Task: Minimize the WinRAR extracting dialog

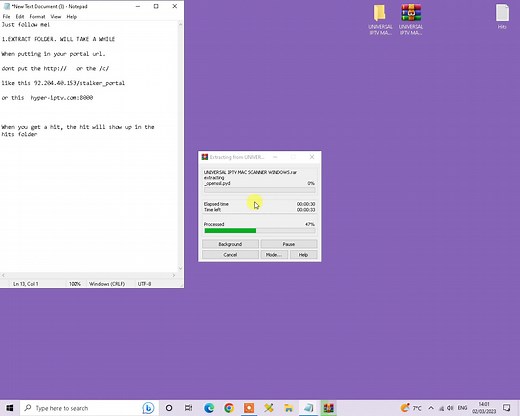Action: tap(275, 157)
